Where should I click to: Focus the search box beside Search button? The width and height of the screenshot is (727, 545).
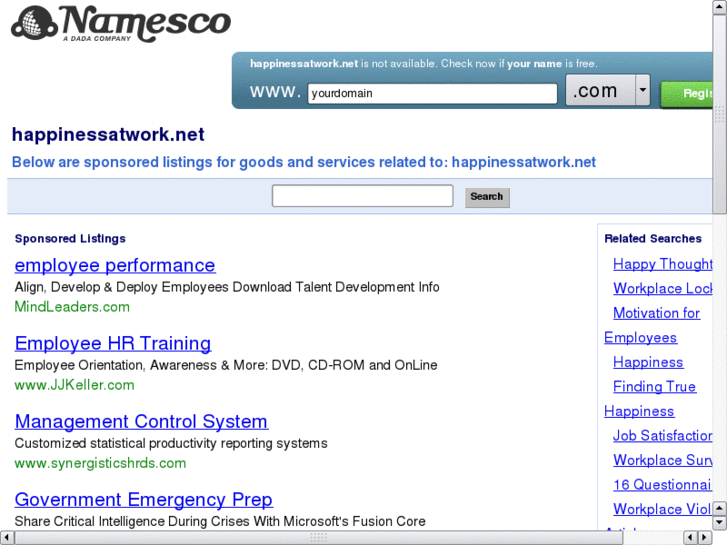click(x=363, y=196)
